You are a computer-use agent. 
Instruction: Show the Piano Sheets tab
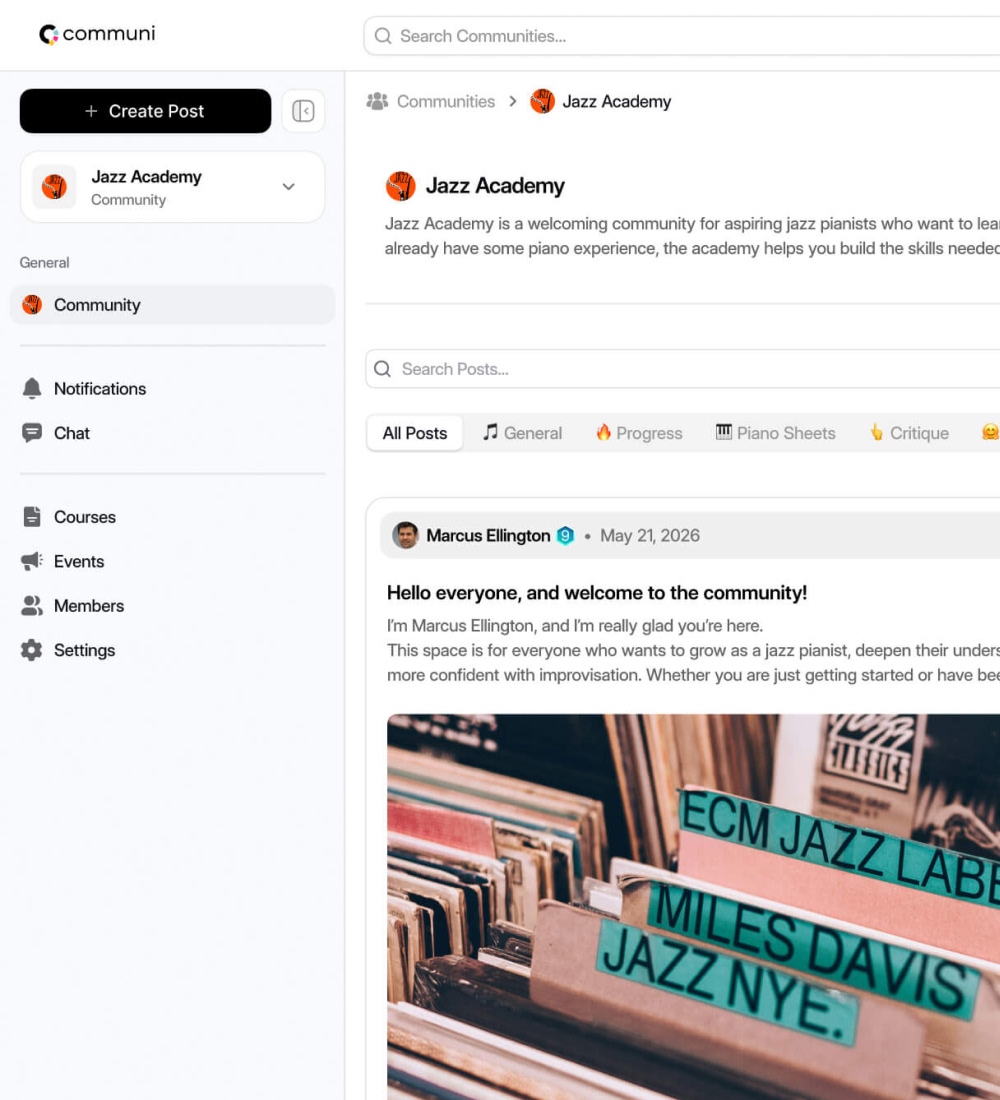[775, 433]
